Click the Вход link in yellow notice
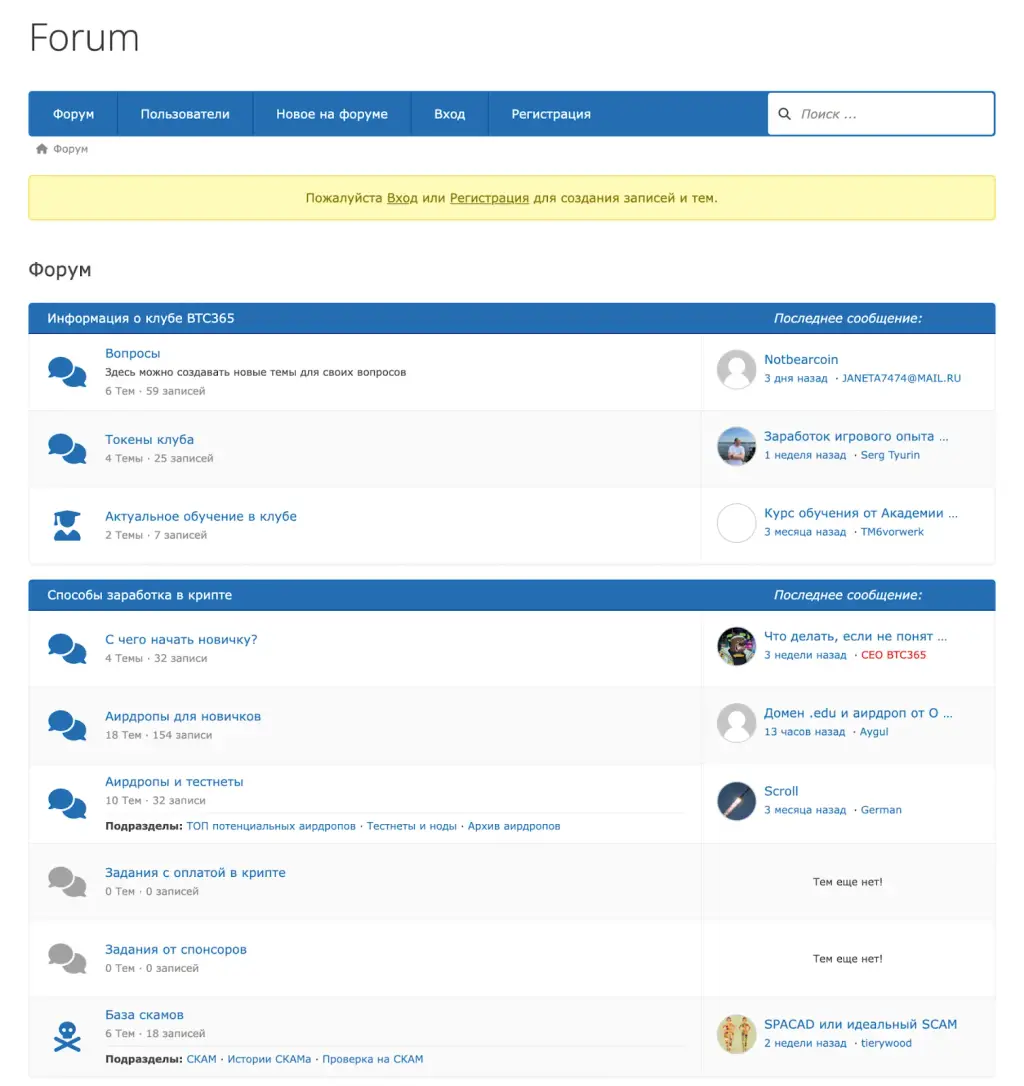This screenshot has width=1024, height=1086. click(x=402, y=198)
